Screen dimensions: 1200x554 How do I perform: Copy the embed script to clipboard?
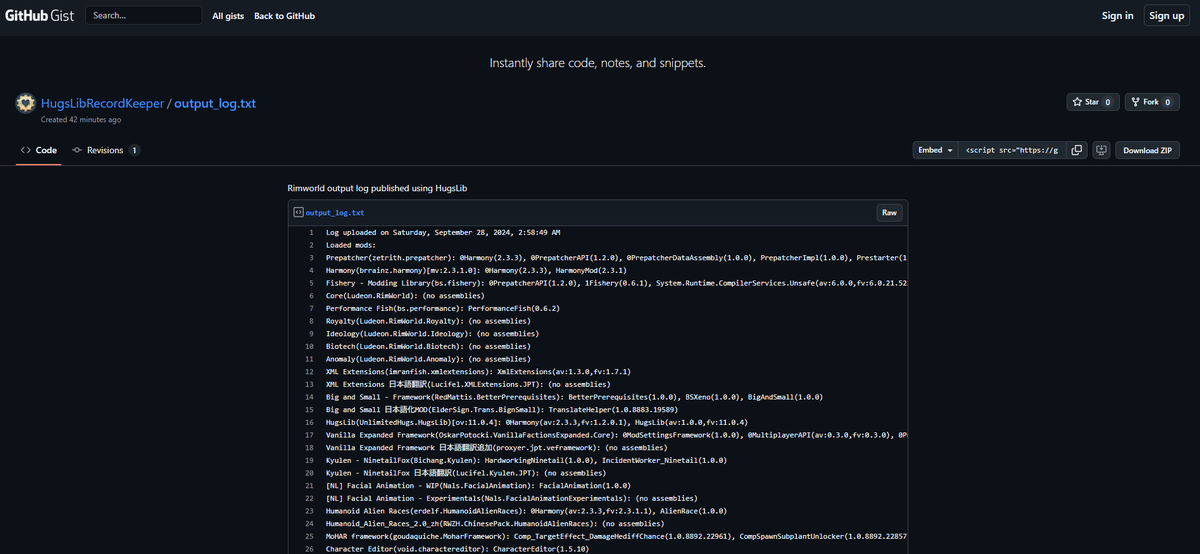coord(1077,150)
